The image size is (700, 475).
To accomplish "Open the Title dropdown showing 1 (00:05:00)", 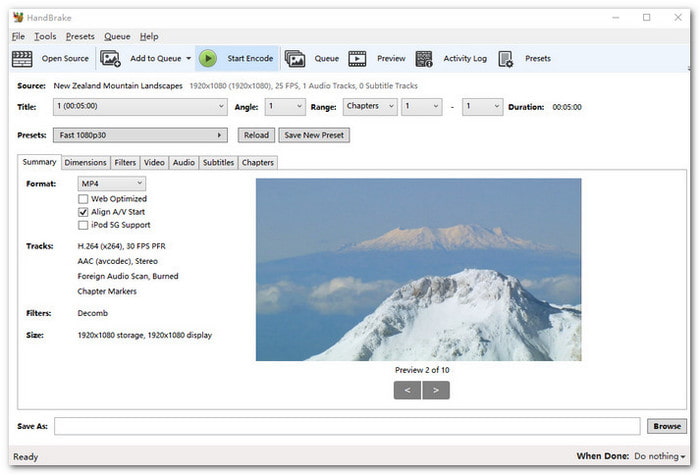I will (x=140, y=107).
